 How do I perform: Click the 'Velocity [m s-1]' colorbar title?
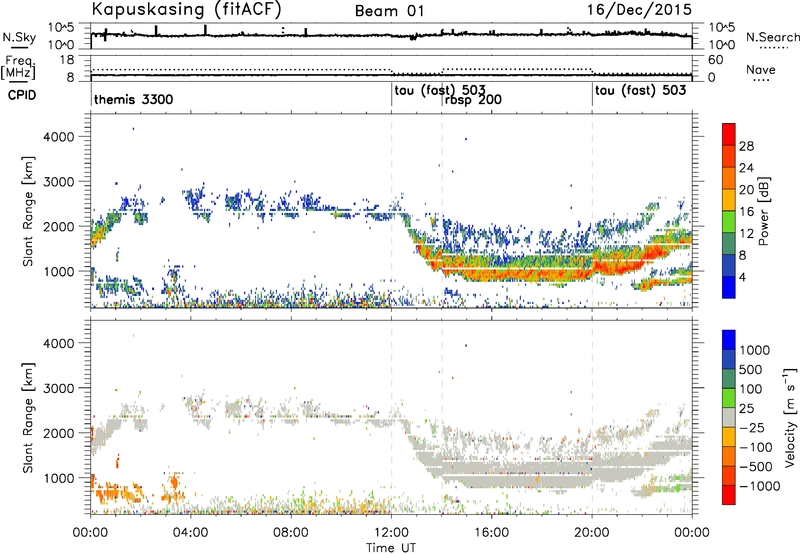[790, 417]
